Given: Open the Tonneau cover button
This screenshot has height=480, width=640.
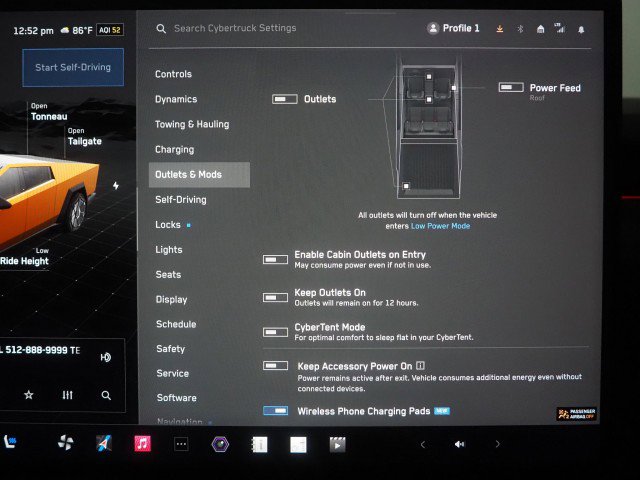Looking at the screenshot, I should tap(49, 112).
